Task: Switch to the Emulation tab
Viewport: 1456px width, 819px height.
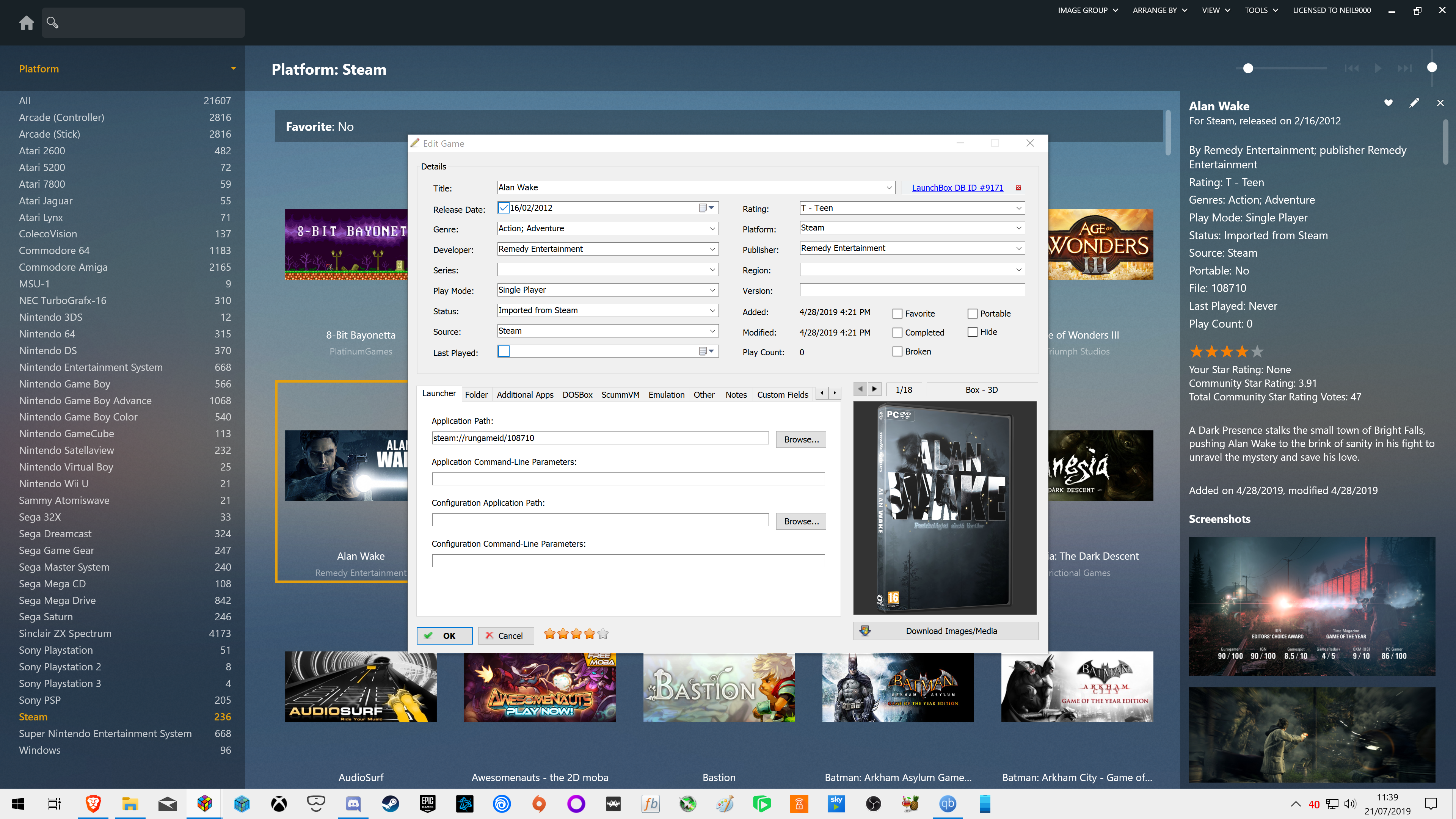Action: coord(666,394)
